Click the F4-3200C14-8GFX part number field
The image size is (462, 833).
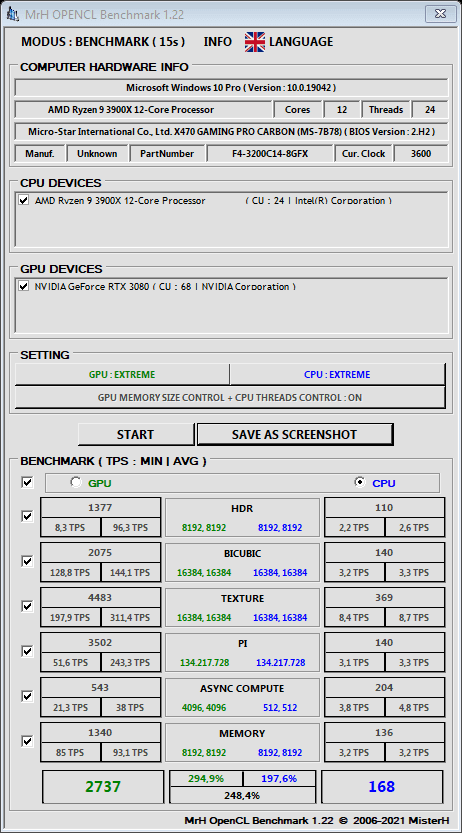pyautogui.click(x=270, y=154)
